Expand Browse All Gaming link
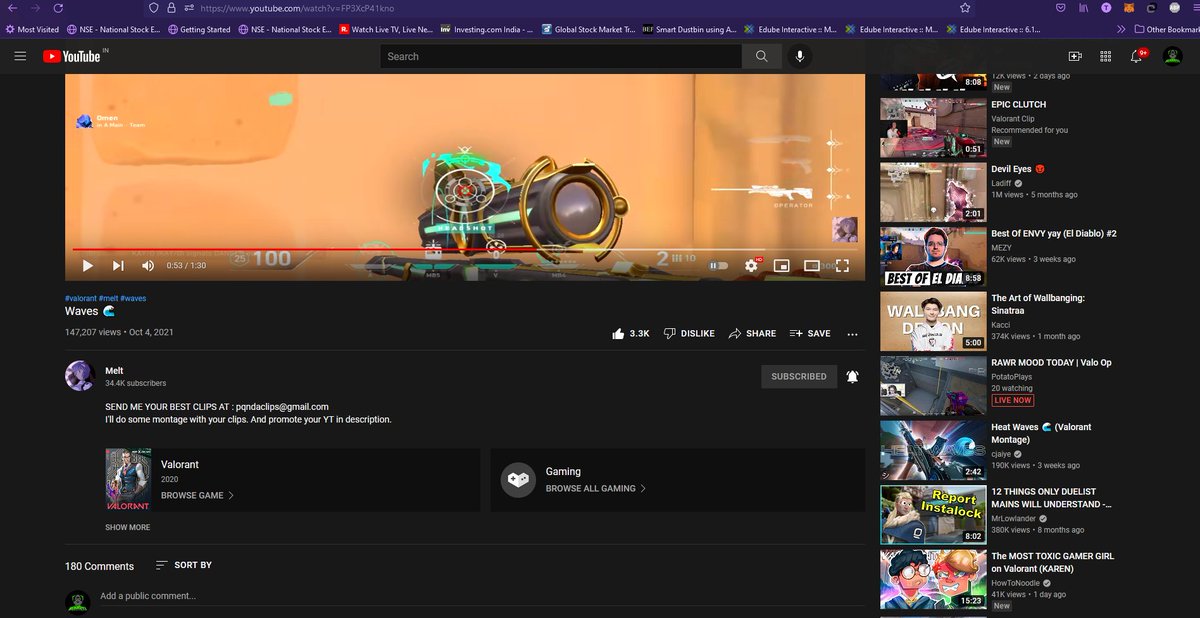 (x=596, y=489)
